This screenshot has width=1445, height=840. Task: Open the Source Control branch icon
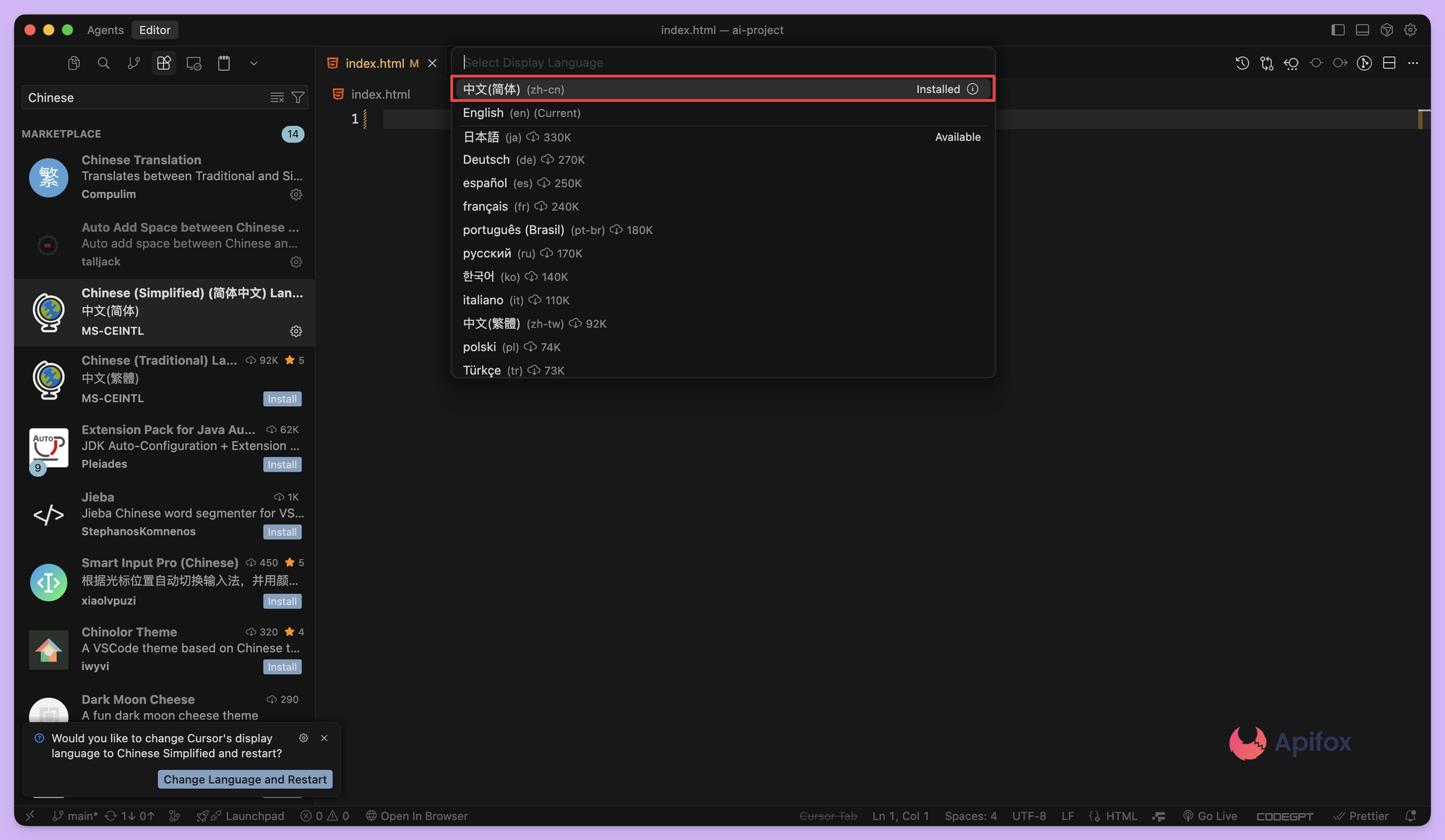coord(134,63)
